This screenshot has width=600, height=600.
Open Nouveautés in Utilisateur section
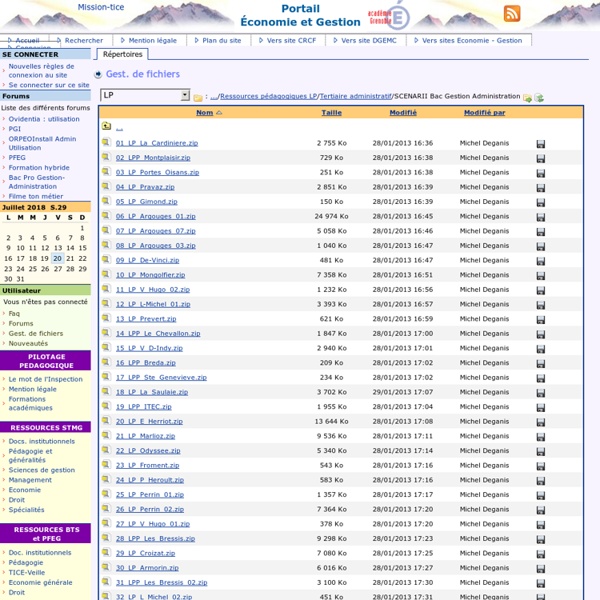pyautogui.click(x=28, y=343)
